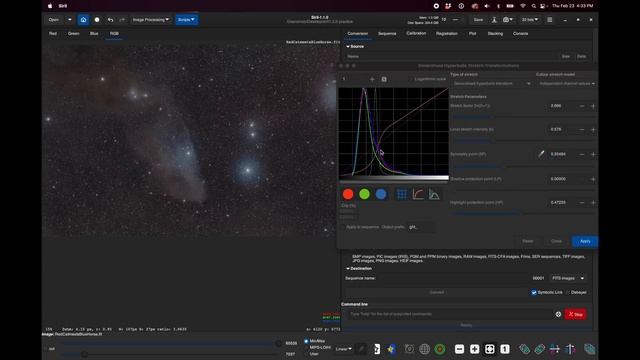Click the star annotation icon in bottom bar
The height and width of the screenshot is (360, 640).
click(392, 349)
